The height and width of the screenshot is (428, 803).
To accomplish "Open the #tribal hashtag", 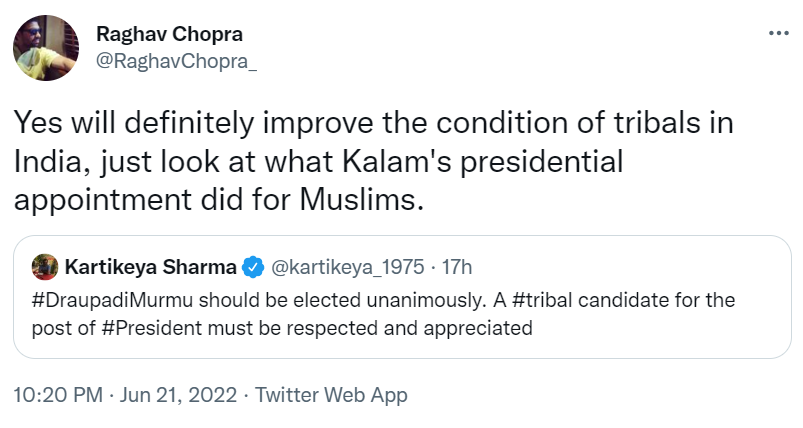I will pyautogui.click(x=542, y=300).
